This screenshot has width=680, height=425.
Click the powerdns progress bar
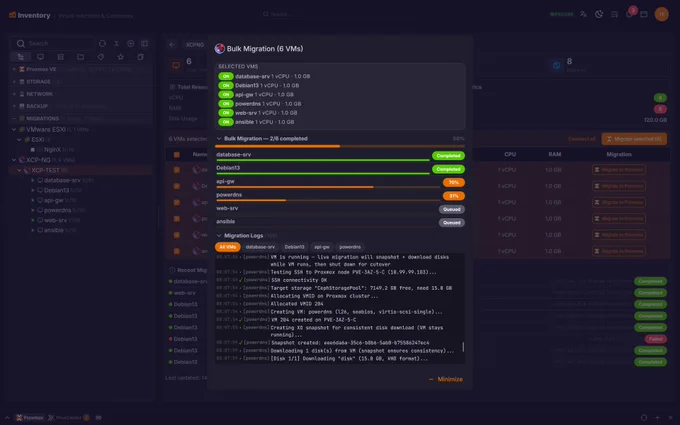328,201
